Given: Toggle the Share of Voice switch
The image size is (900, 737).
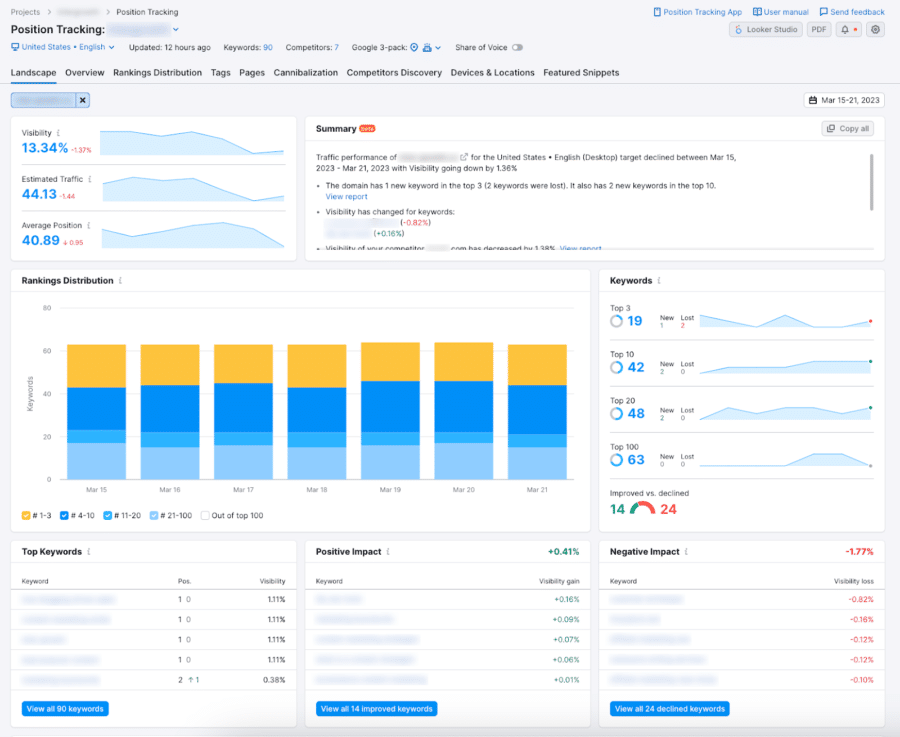Looking at the screenshot, I should point(517,48).
